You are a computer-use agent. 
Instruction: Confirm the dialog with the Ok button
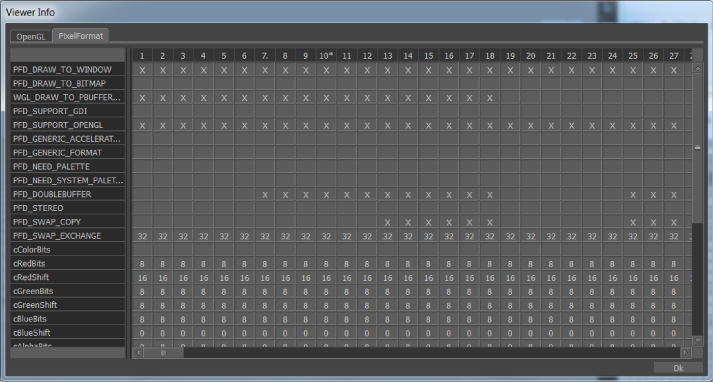pyautogui.click(x=678, y=368)
